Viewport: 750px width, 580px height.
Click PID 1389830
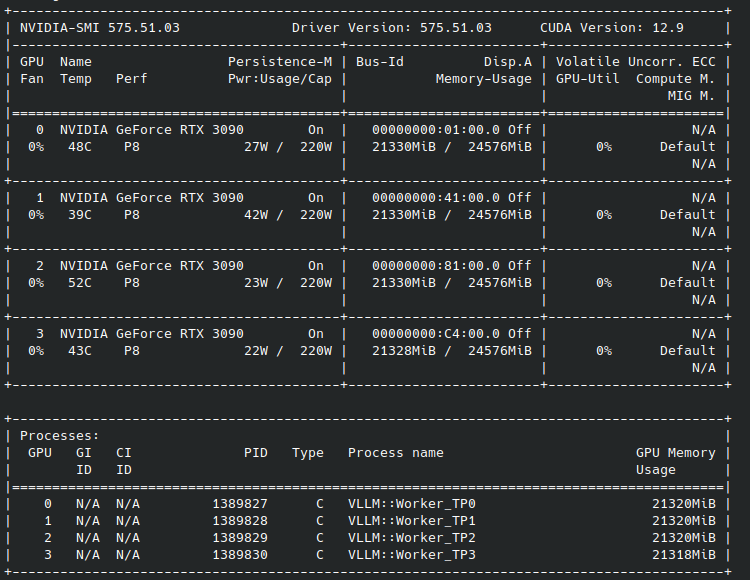coord(240,555)
